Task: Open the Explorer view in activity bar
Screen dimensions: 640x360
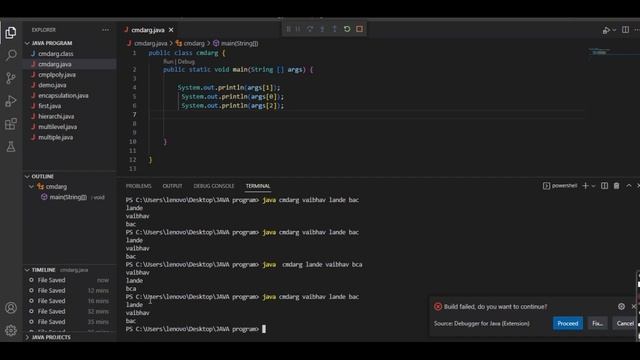Action: (x=11, y=32)
